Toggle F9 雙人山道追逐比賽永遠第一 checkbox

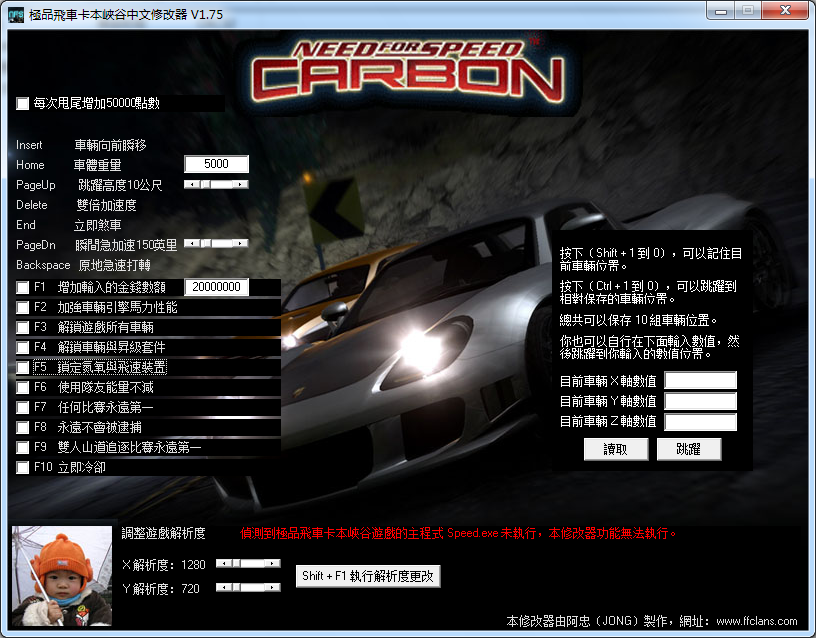(22, 447)
